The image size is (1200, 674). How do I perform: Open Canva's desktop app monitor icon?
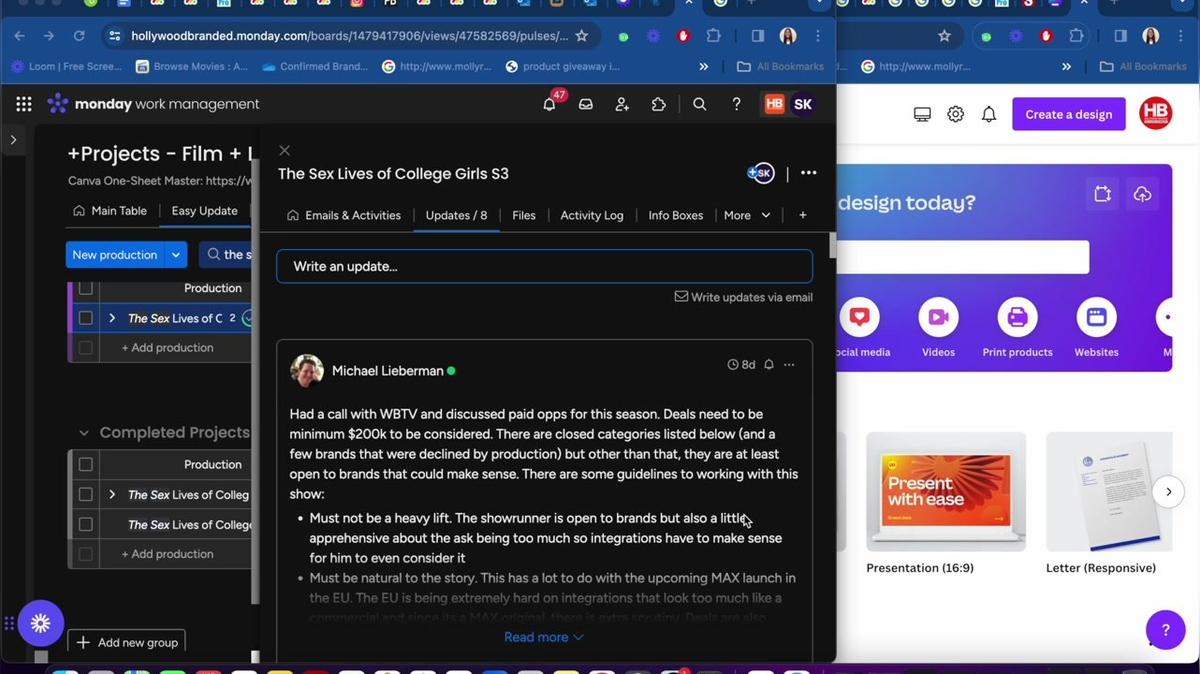click(922, 114)
